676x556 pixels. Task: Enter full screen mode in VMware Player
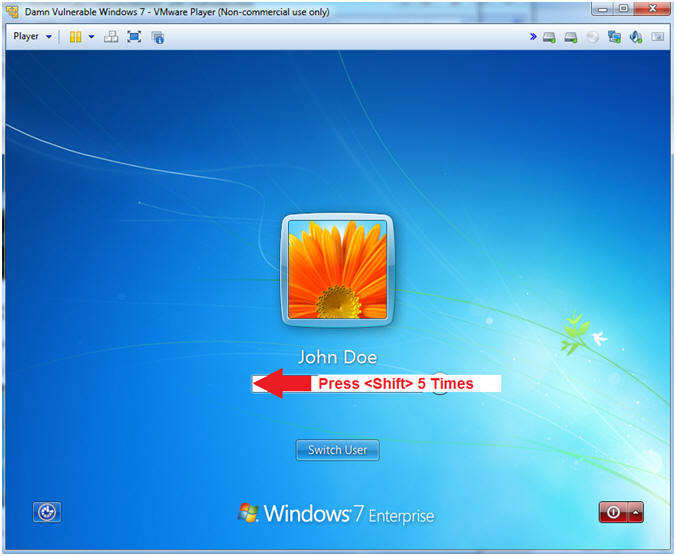tap(135, 37)
